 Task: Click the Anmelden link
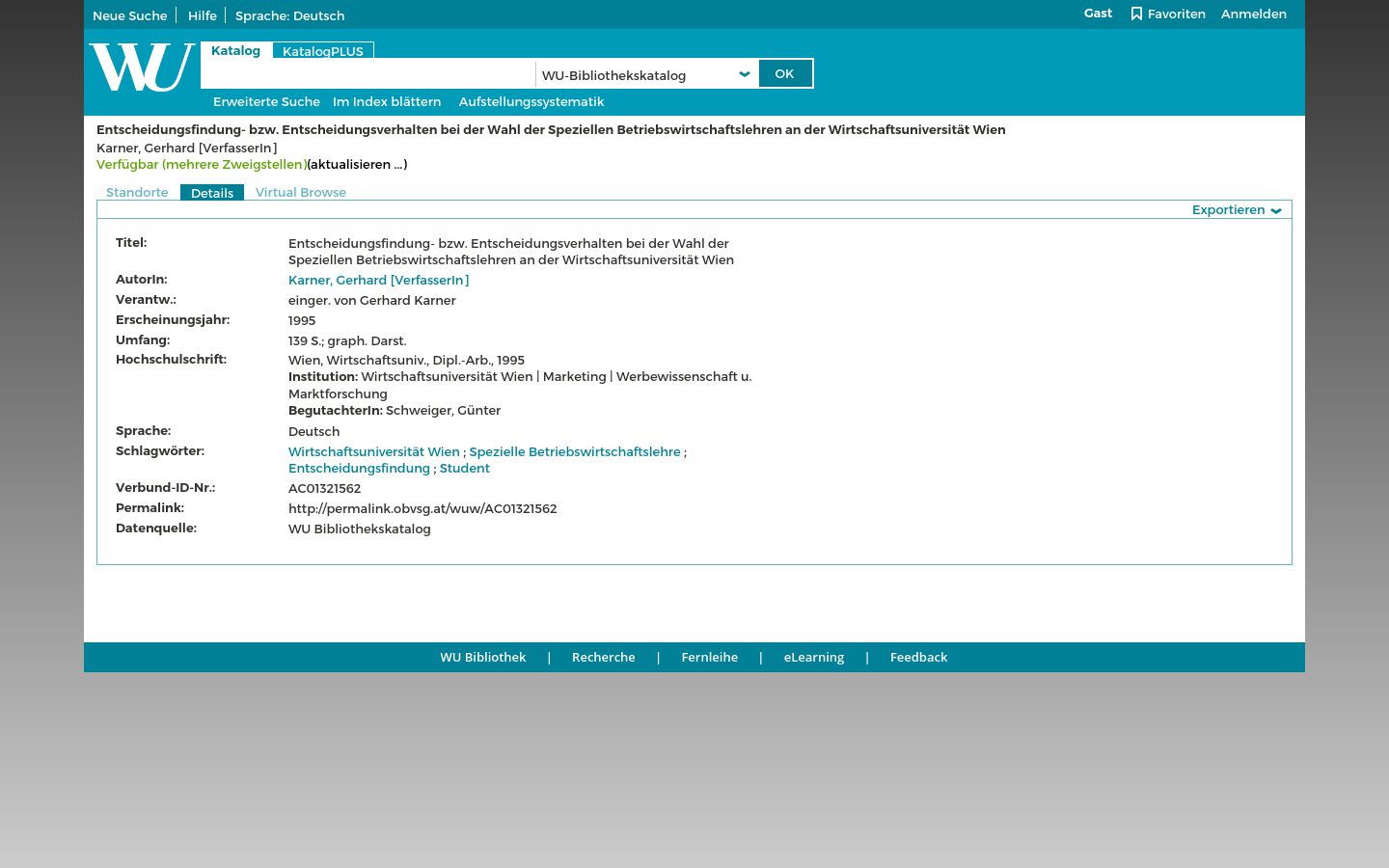[x=1254, y=14]
